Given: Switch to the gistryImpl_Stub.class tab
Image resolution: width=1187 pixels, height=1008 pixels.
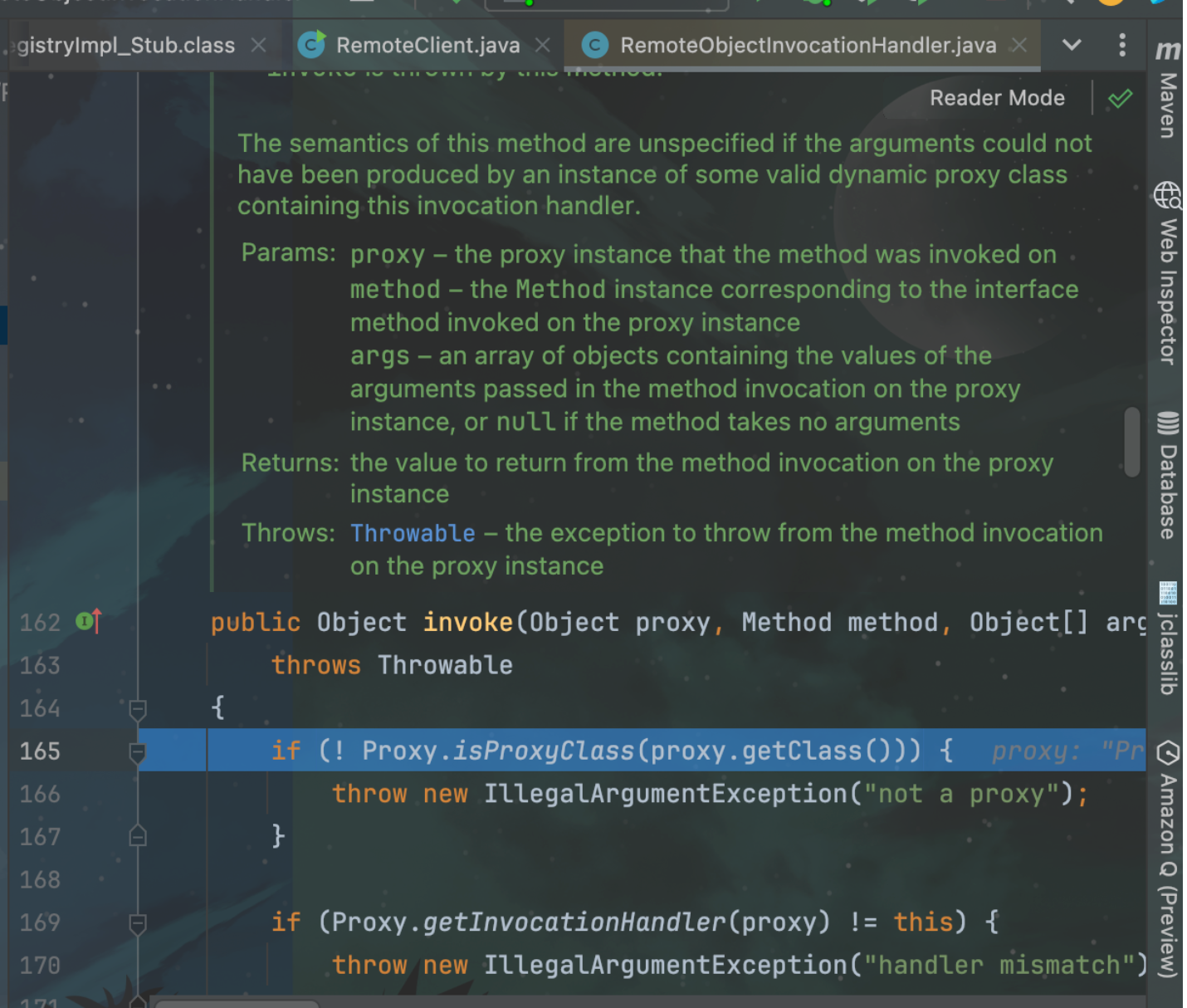Looking at the screenshot, I should [125, 45].
